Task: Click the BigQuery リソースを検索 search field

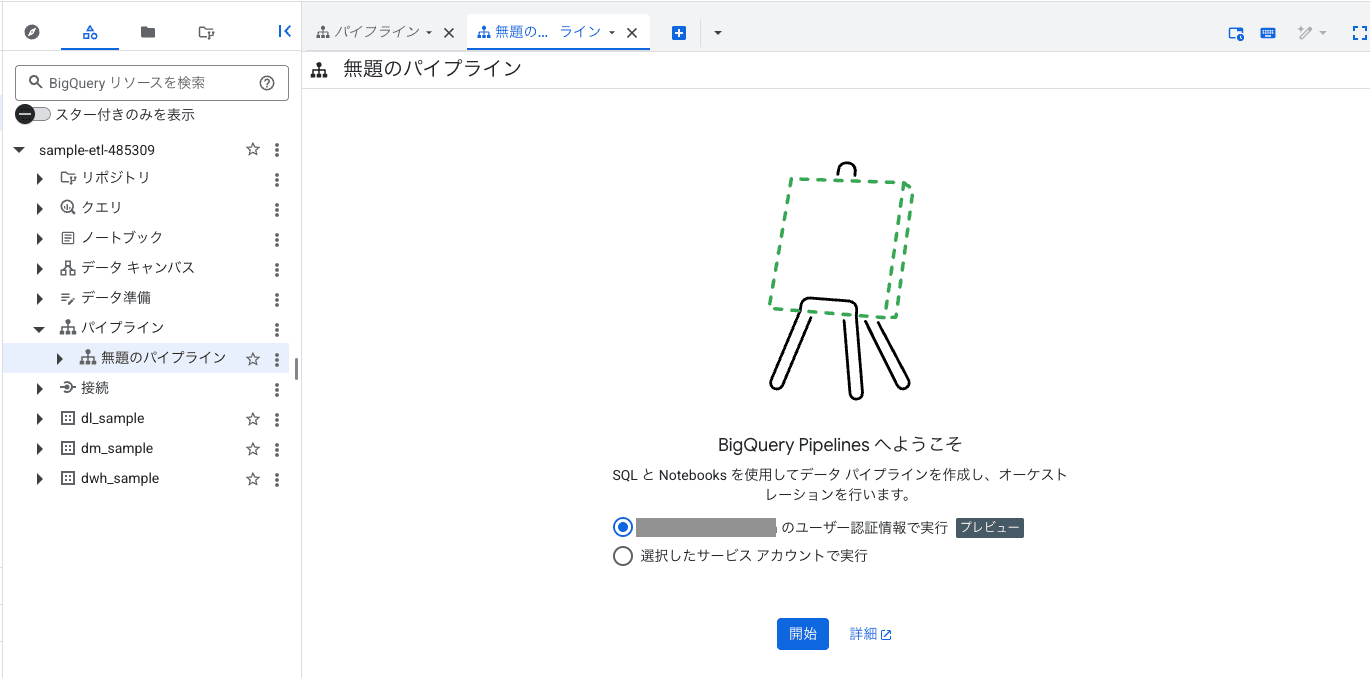Action: point(150,82)
